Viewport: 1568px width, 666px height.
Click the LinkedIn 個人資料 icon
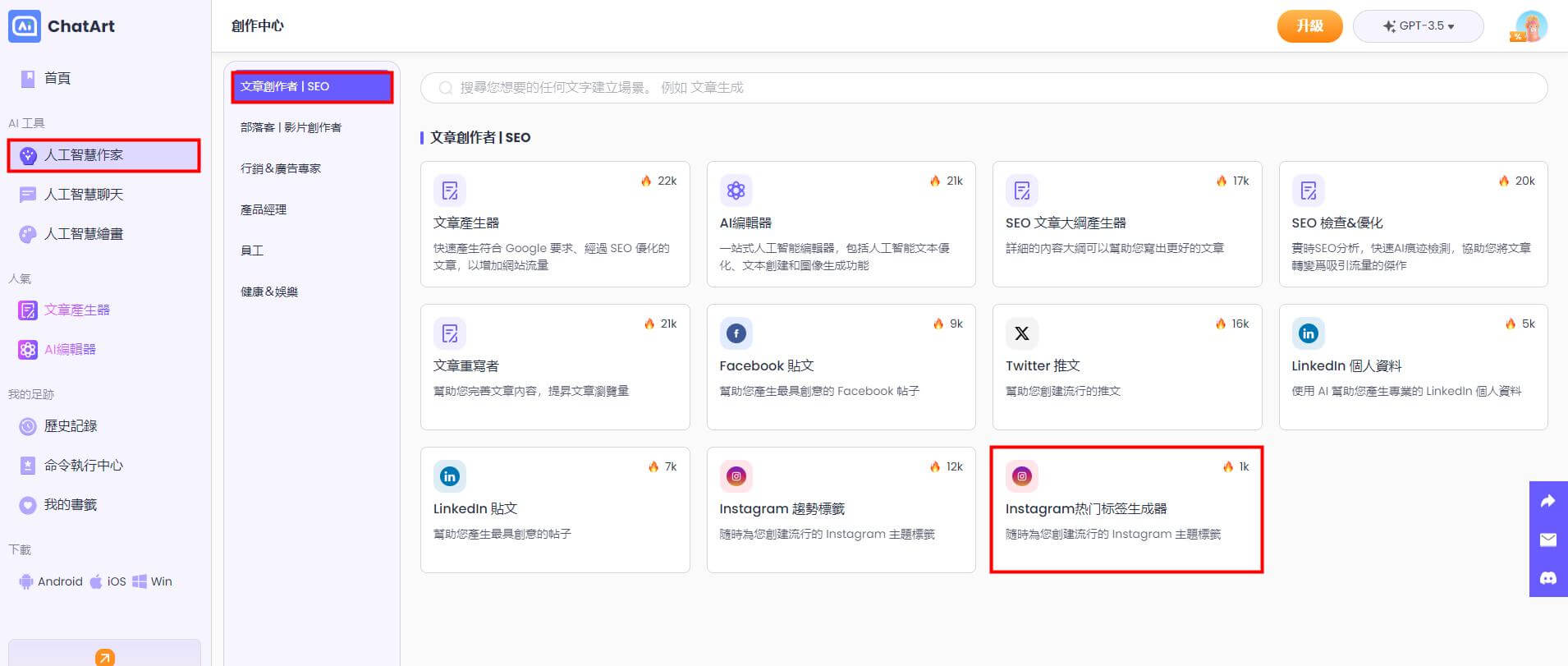coord(1308,333)
